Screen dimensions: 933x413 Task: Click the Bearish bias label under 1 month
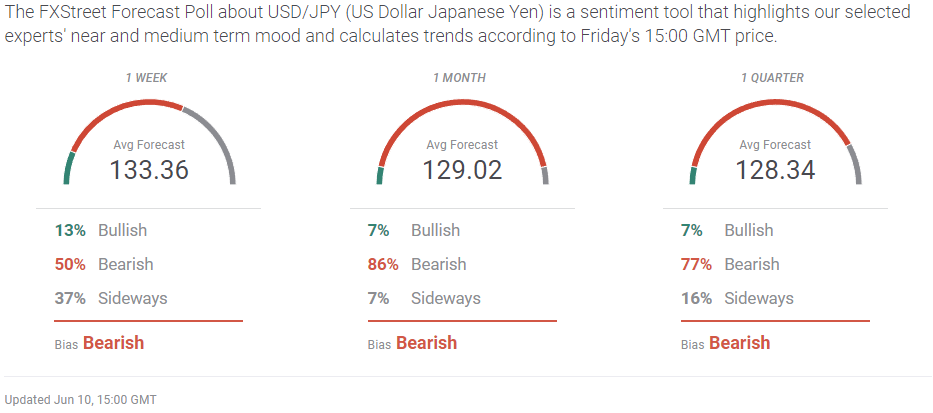(427, 343)
